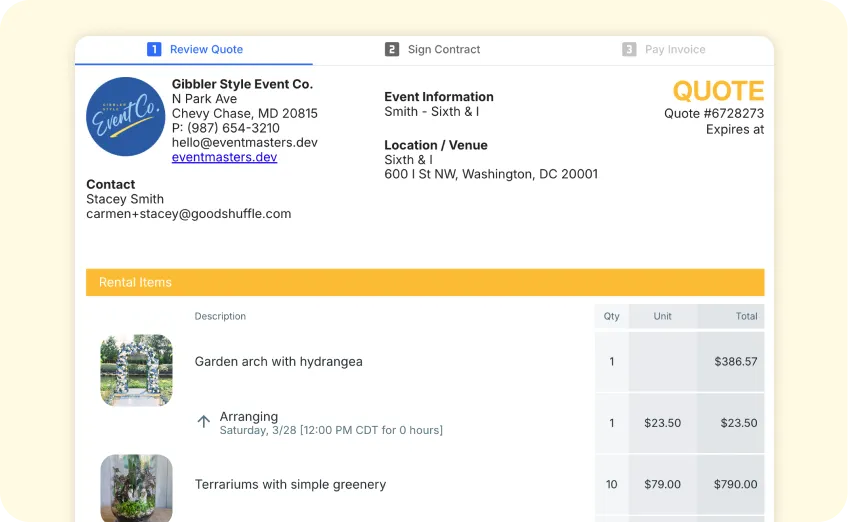Click the hello@eventmasters.dev email address

244,143
